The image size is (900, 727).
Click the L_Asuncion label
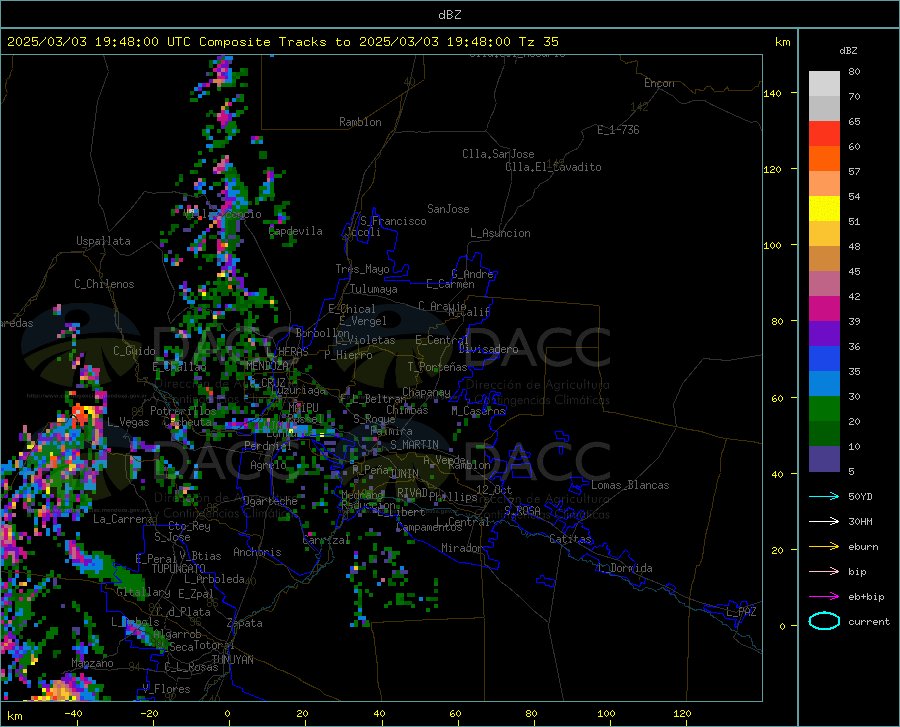pyautogui.click(x=500, y=233)
